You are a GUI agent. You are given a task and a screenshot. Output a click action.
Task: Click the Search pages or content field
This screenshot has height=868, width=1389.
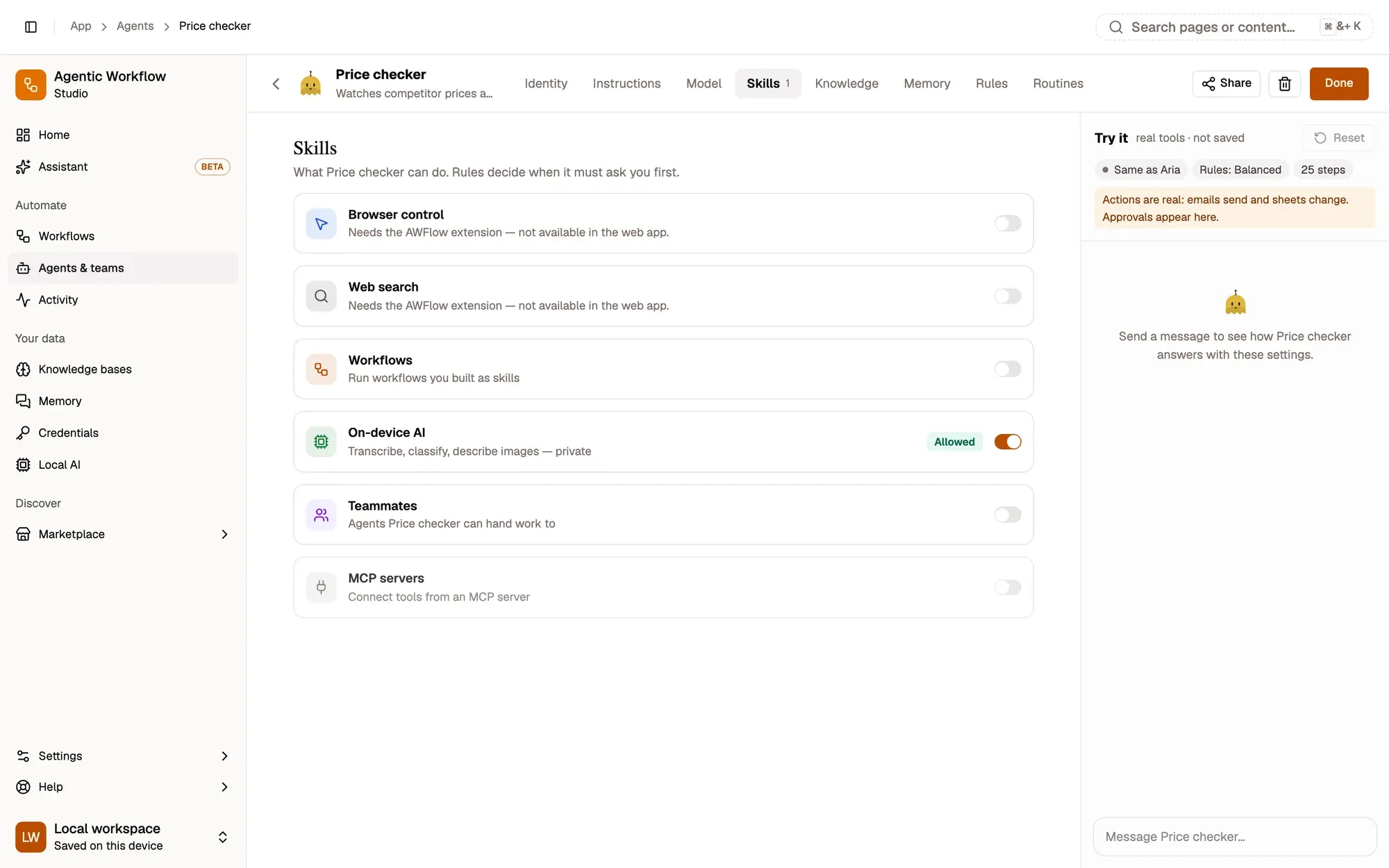(1233, 27)
